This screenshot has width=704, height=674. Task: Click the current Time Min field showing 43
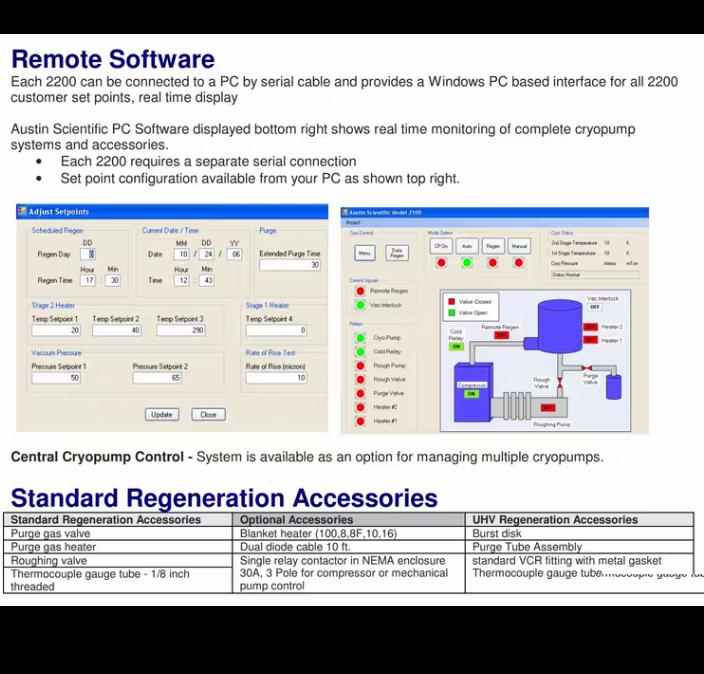(x=207, y=280)
